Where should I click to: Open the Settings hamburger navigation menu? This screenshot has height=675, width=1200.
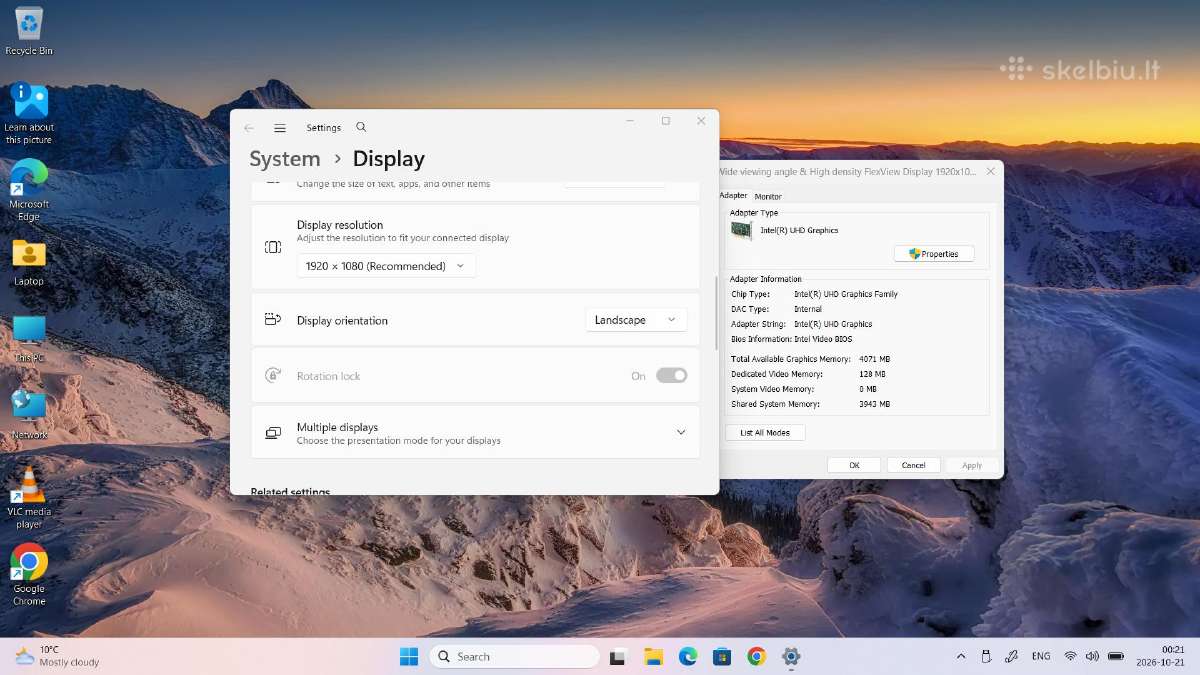tap(280, 128)
